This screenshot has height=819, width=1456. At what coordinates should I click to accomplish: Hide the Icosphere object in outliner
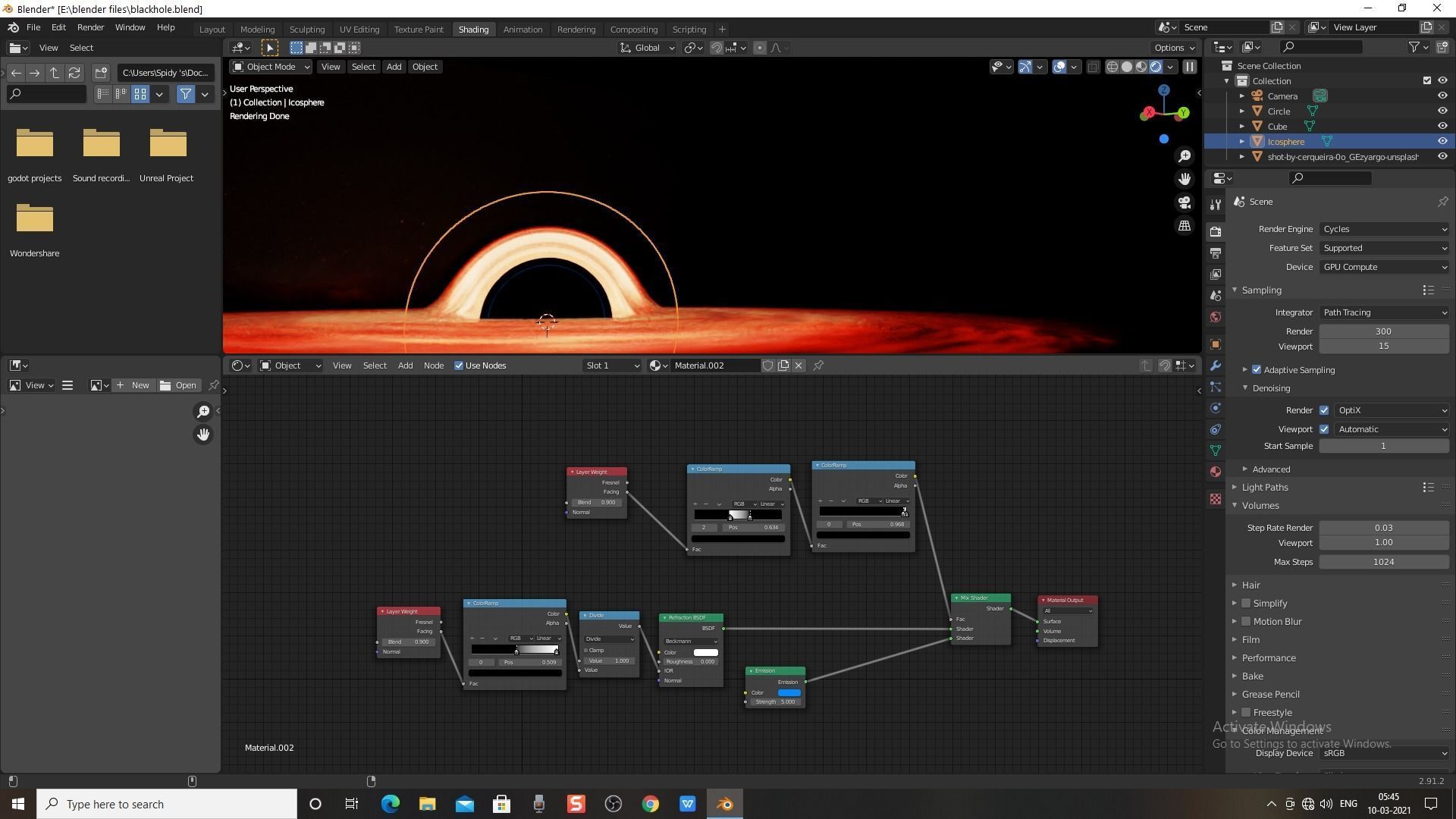point(1442,141)
